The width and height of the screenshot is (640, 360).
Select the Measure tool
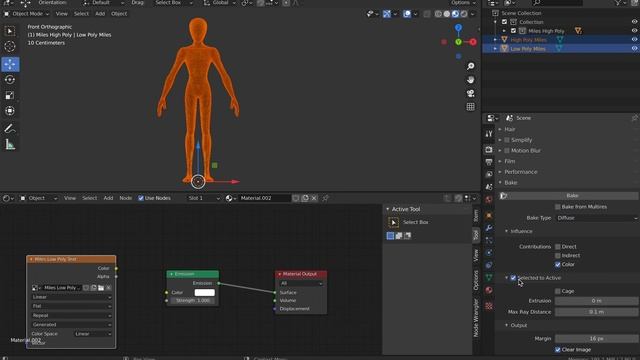tap(10, 144)
